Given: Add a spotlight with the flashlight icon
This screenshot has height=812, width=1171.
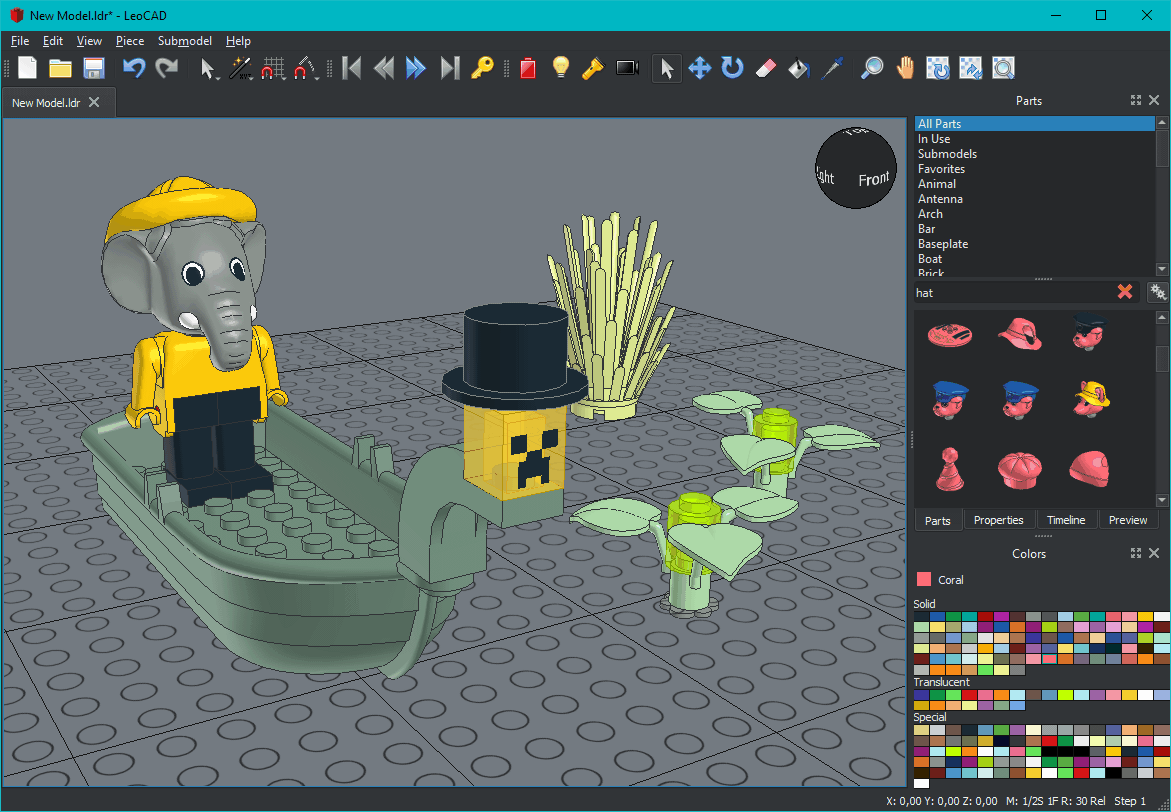Looking at the screenshot, I should tap(593, 68).
